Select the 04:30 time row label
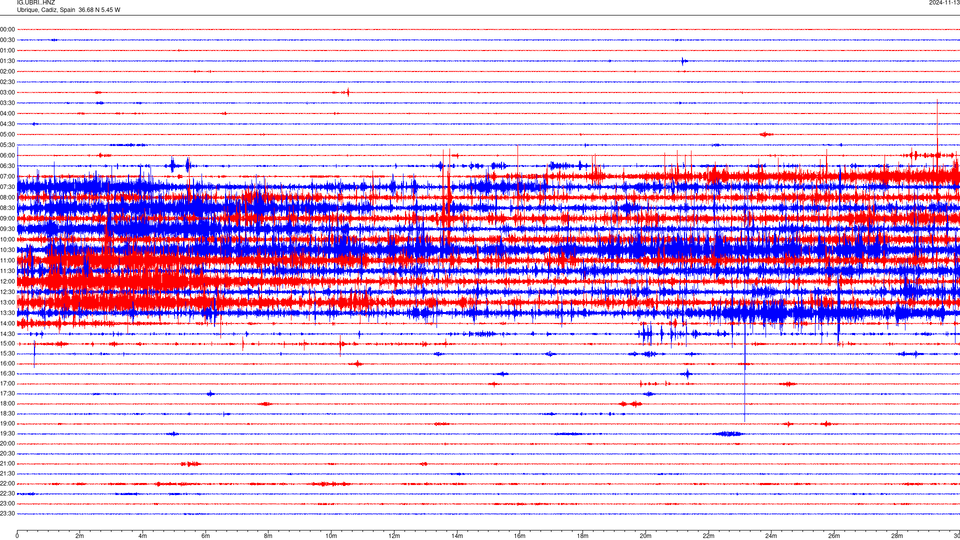This screenshot has height=540, width=960. [x=7, y=124]
